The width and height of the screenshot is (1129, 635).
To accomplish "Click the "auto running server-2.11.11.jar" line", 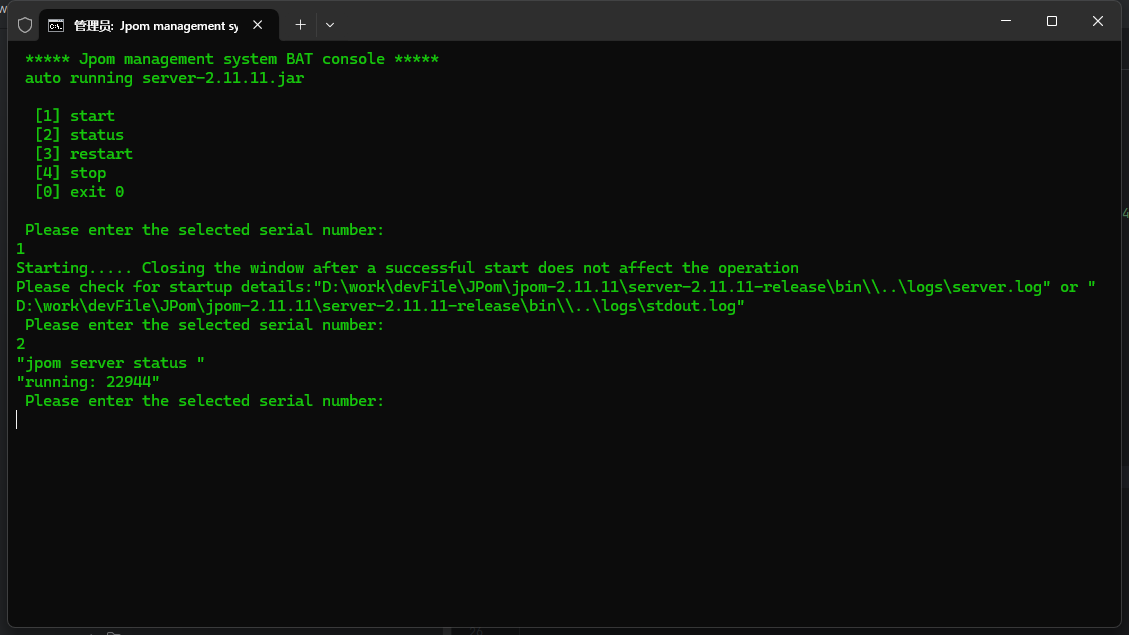I will click(164, 78).
